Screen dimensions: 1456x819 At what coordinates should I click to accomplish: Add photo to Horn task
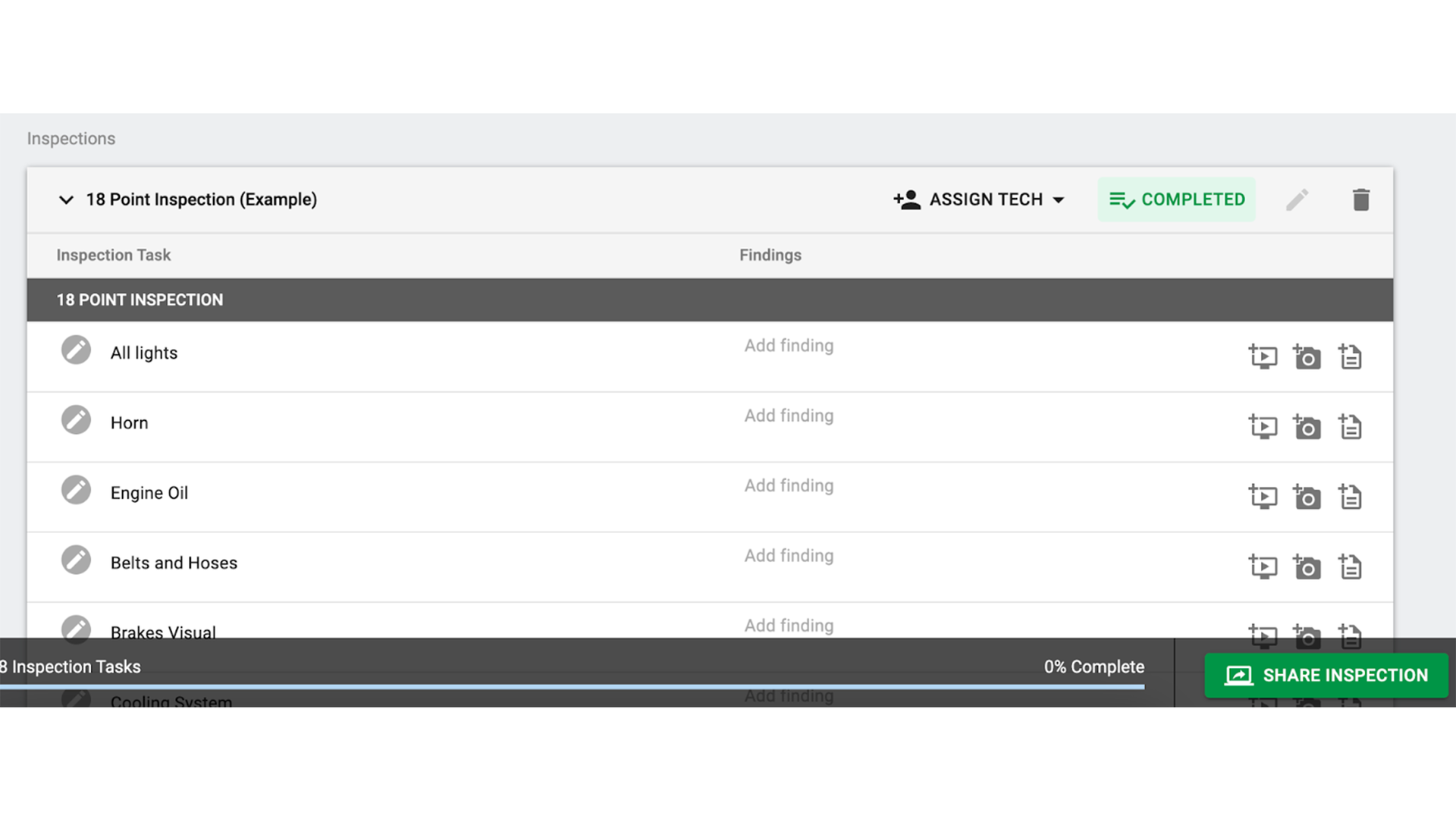pos(1307,427)
